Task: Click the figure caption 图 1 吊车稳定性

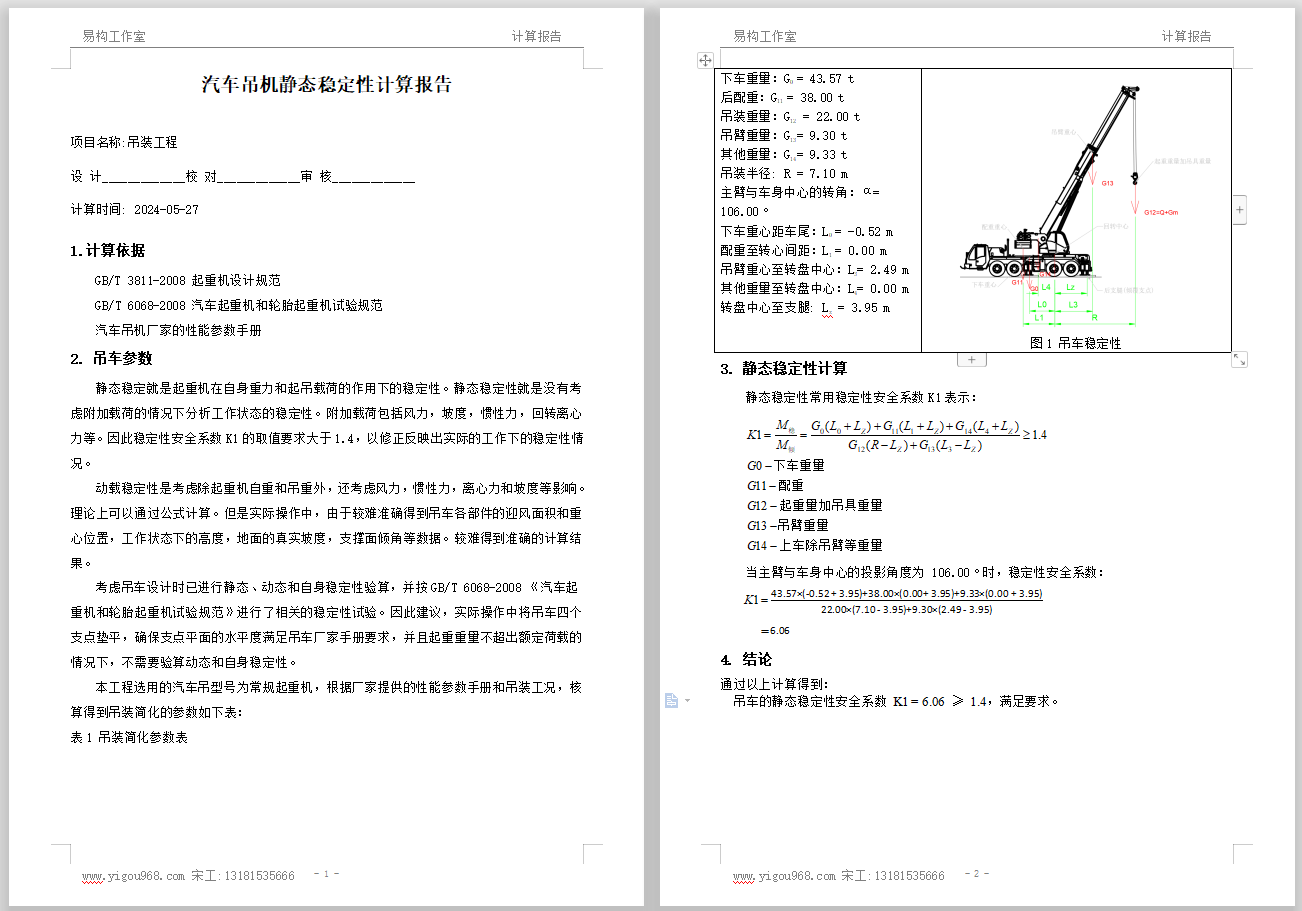Action: click(x=1076, y=343)
